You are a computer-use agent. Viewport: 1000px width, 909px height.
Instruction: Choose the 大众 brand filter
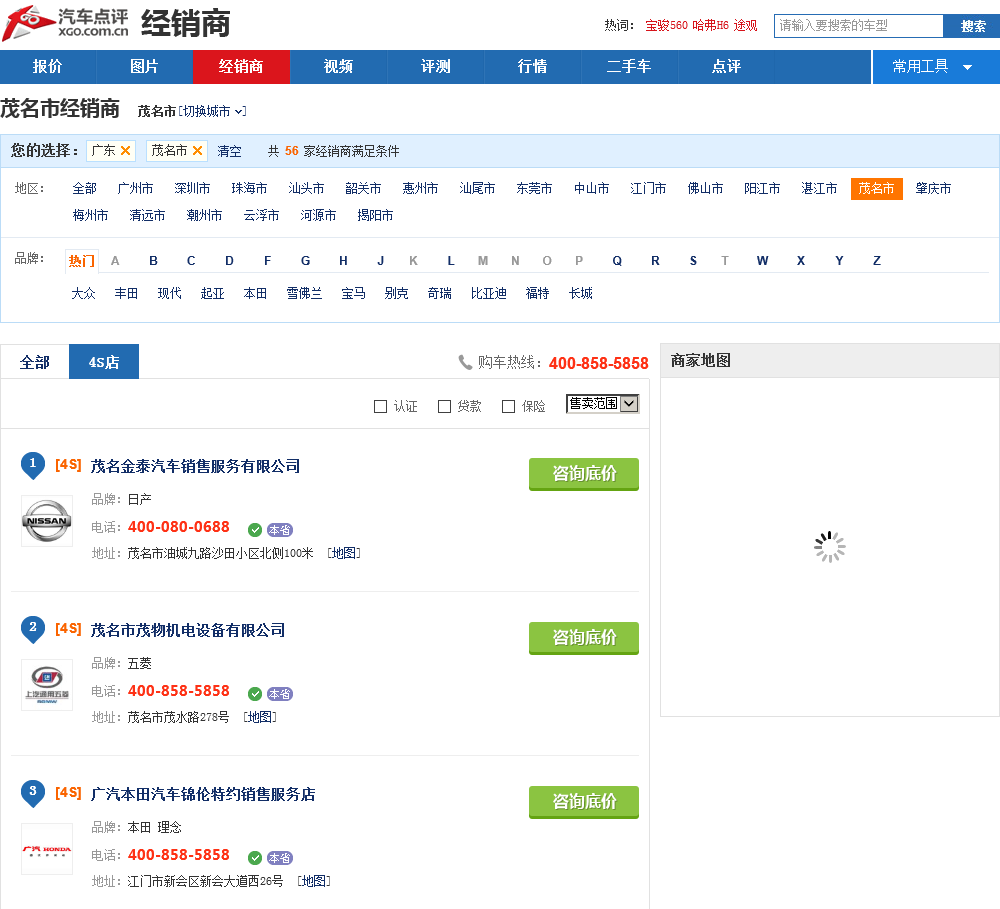click(x=84, y=293)
